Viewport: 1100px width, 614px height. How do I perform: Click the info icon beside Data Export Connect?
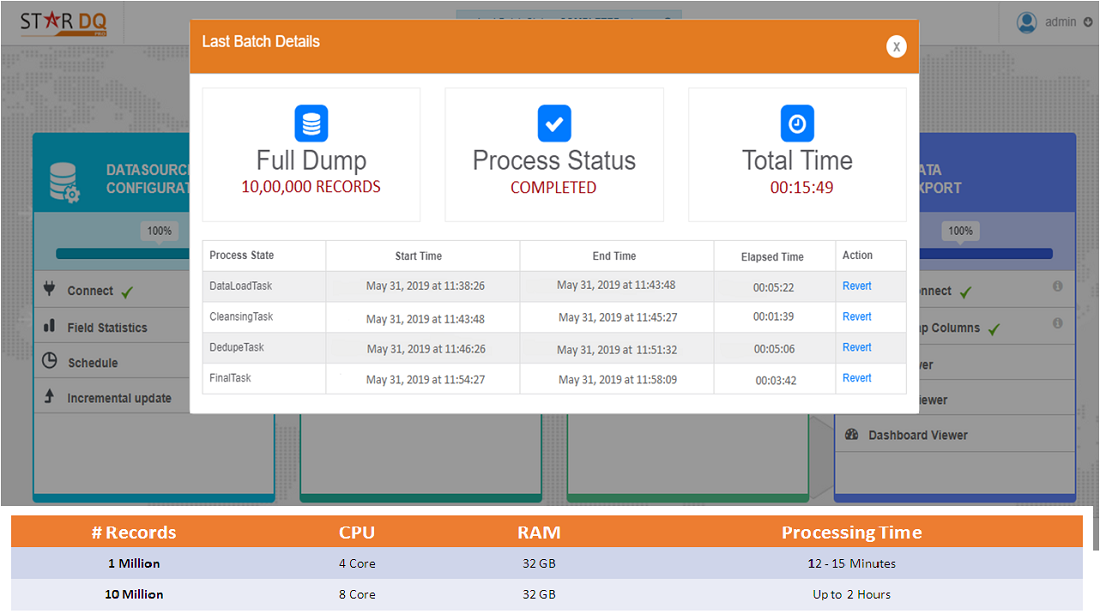1057,287
